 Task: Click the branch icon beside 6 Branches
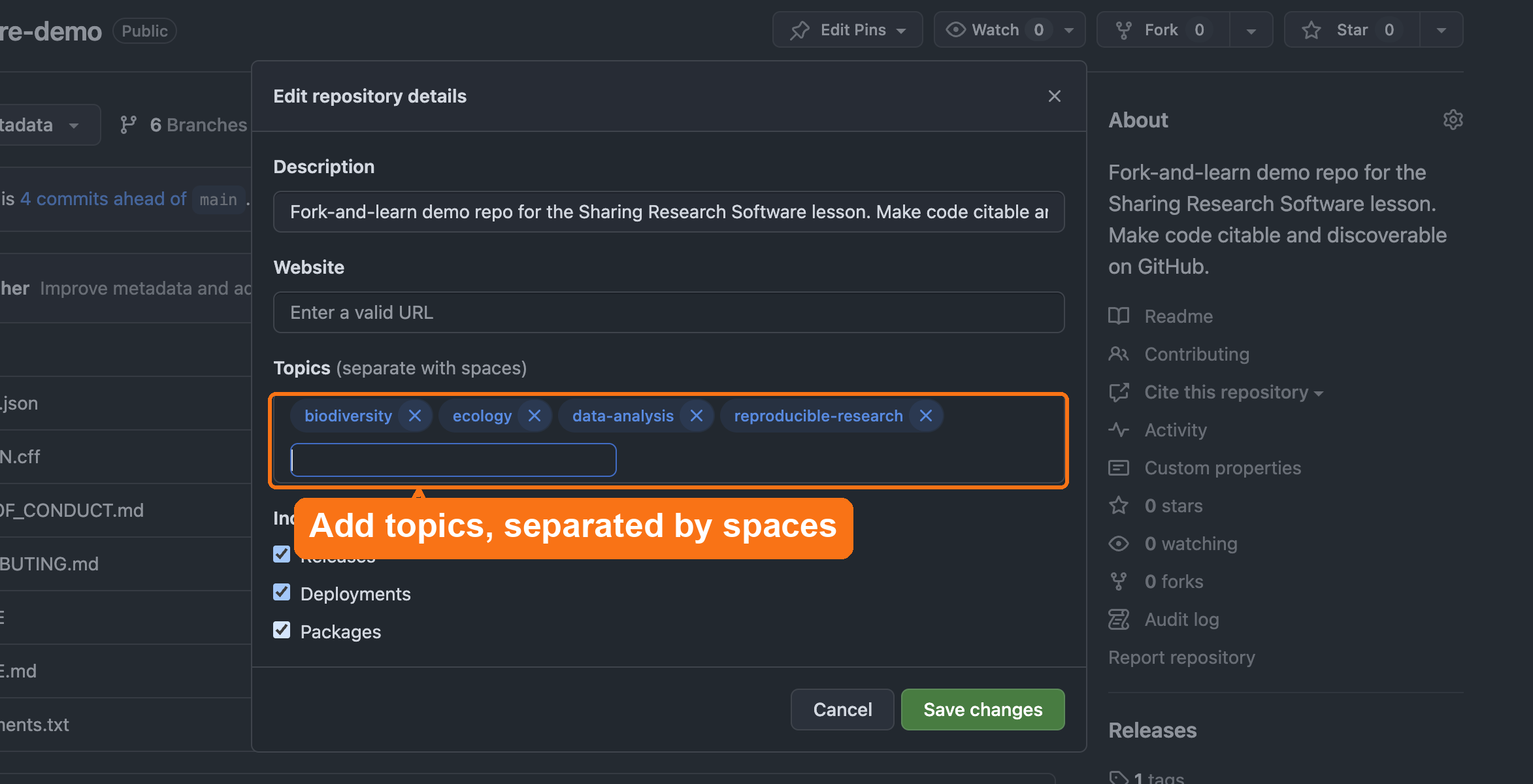point(128,125)
